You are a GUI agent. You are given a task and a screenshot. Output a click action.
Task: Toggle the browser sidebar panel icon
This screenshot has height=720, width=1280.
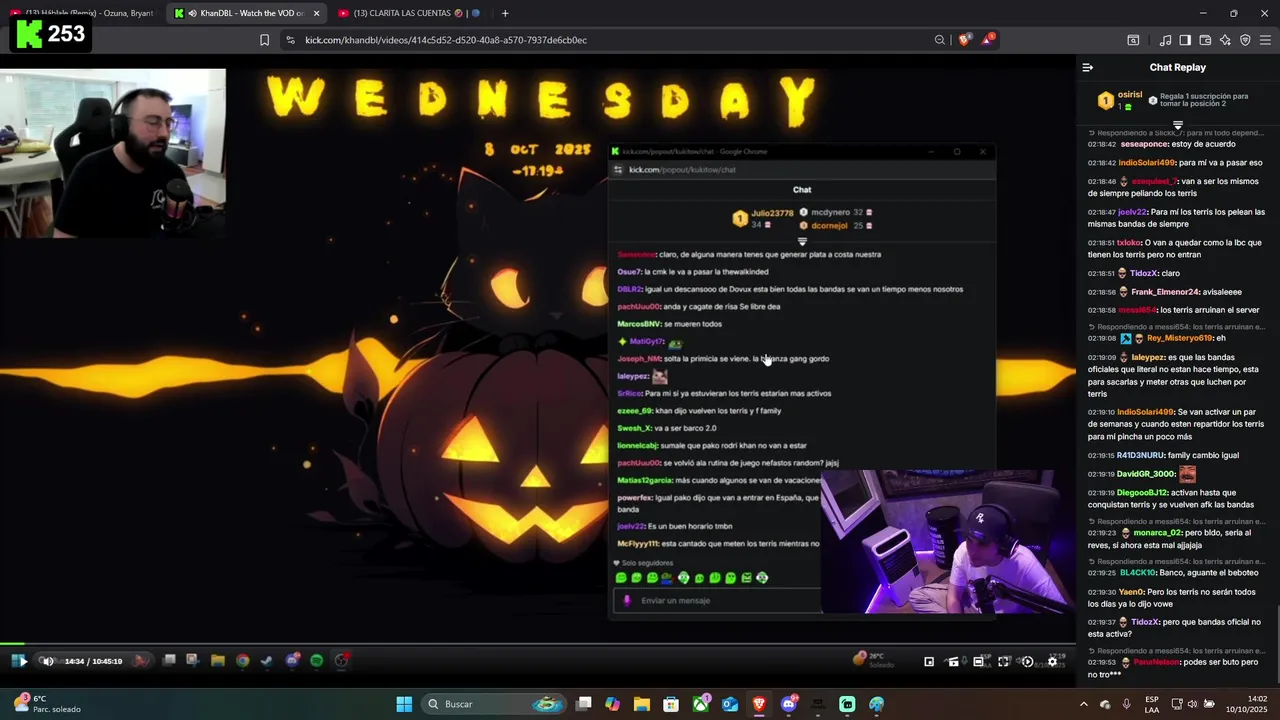[x=1185, y=40]
